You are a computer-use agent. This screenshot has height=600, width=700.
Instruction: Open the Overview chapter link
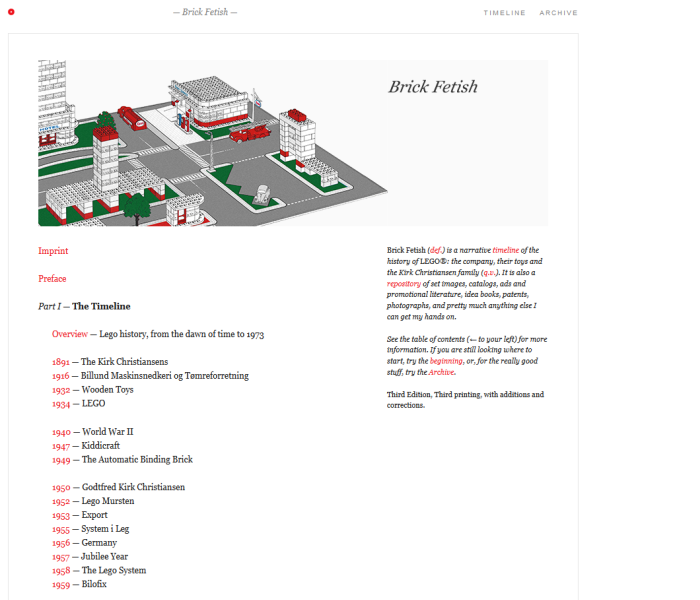[70, 334]
